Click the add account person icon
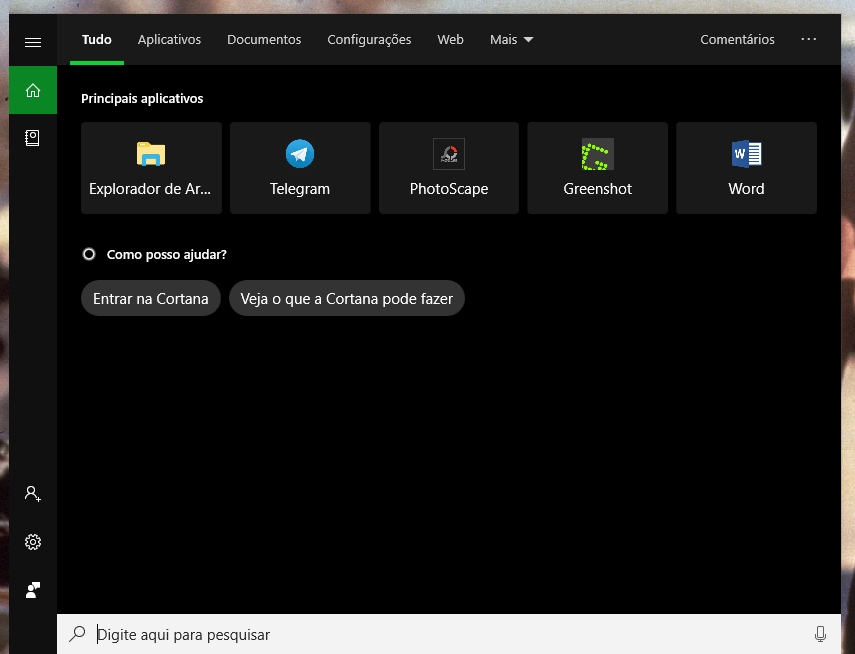 [33, 494]
